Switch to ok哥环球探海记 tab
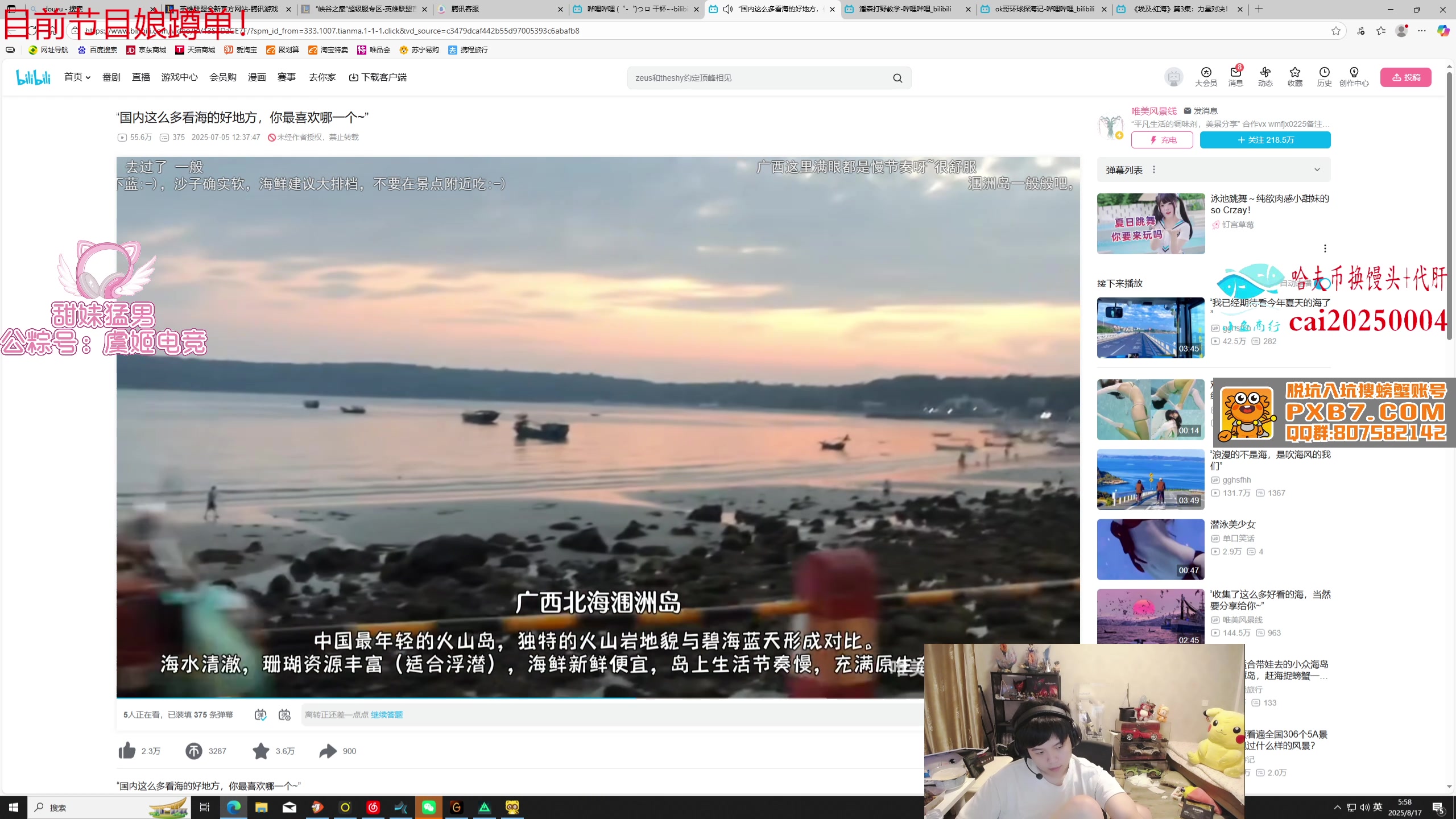Screen dimensions: 1456x819 [x=1045, y=9]
